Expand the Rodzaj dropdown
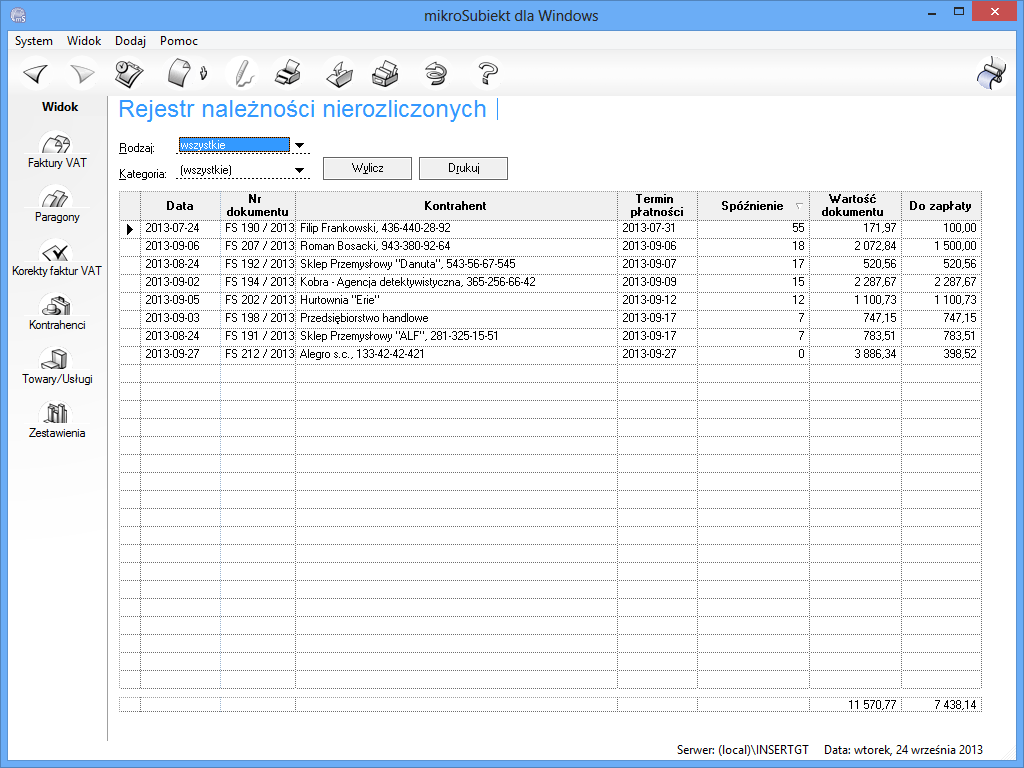This screenshot has height=768, width=1024. tap(299, 146)
